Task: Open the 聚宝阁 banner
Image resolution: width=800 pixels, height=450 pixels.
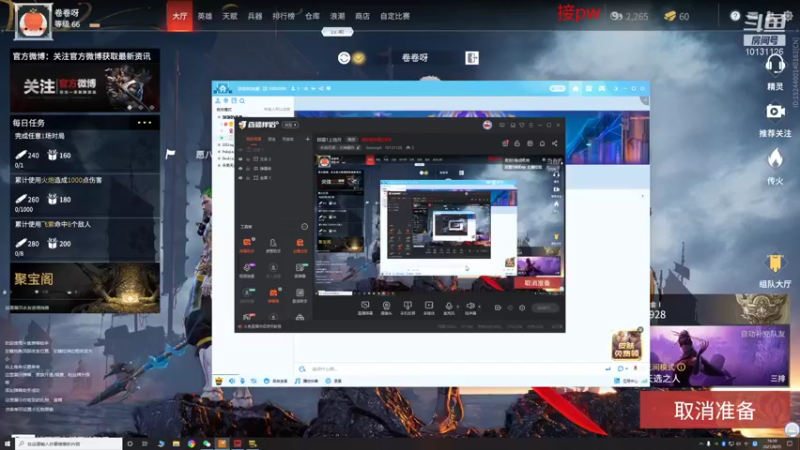Action: point(85,287)
